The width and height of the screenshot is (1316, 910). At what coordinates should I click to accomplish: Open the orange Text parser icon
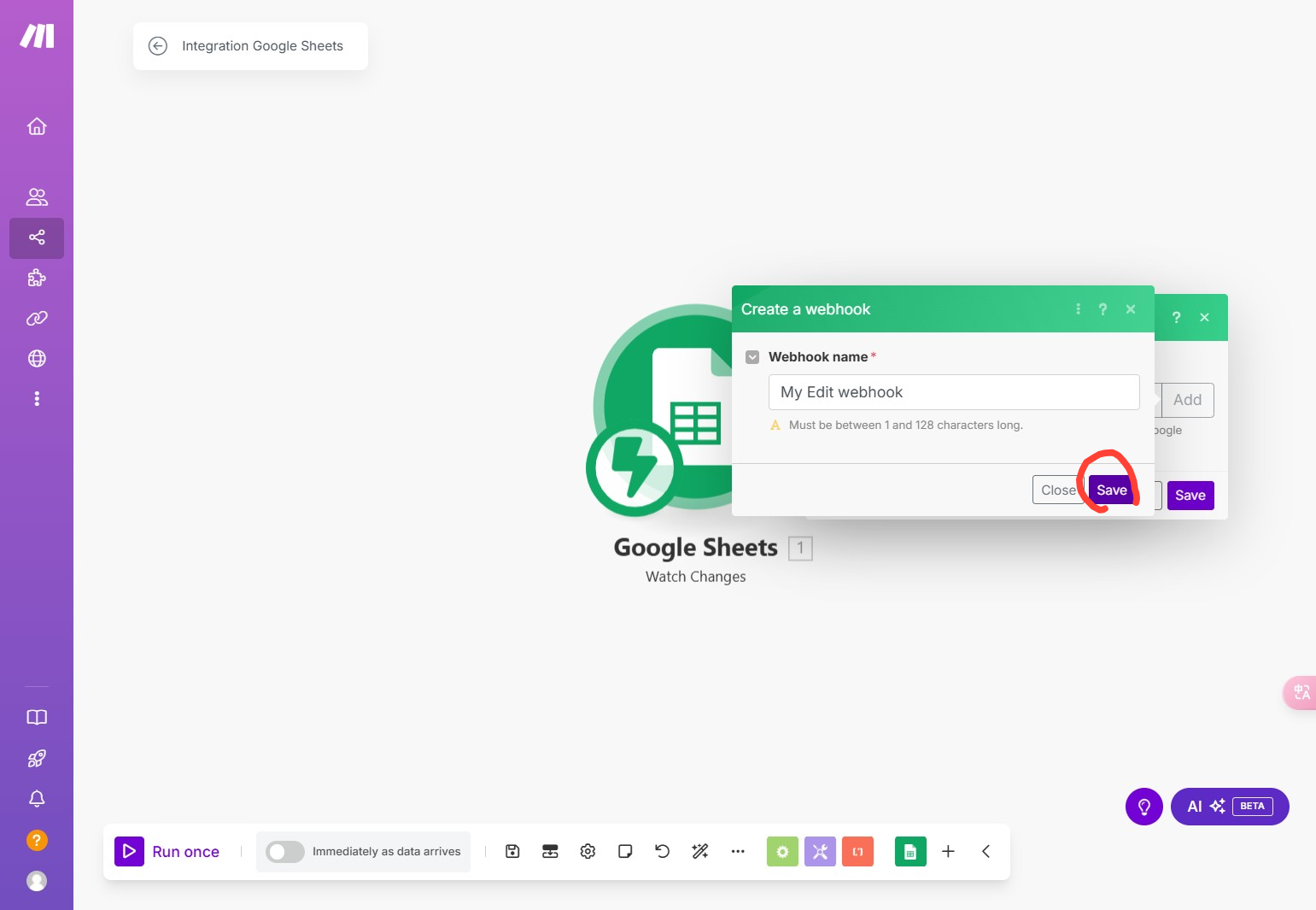click(857, 852)
